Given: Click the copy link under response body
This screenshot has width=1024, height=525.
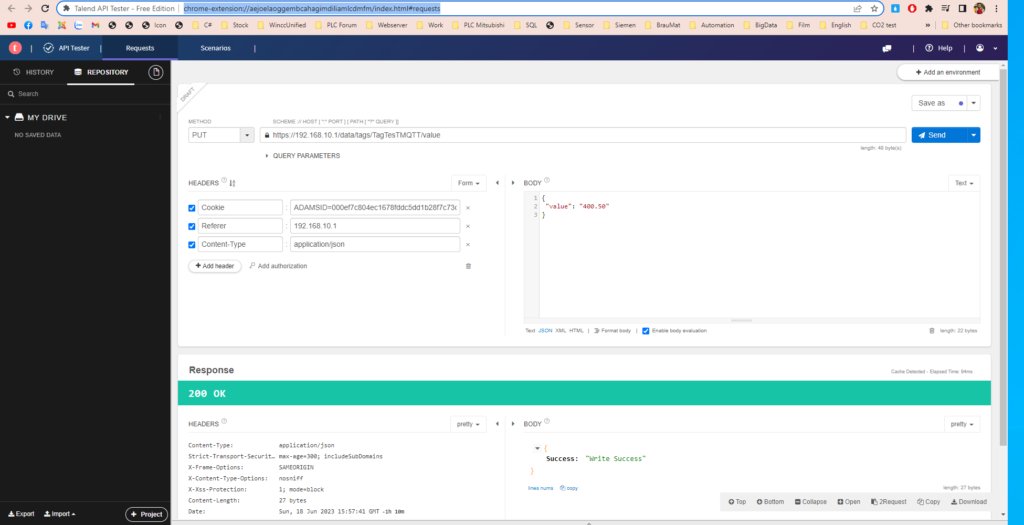Looking at the screenshot, I should pyautogui.click(x=569, y=488).
